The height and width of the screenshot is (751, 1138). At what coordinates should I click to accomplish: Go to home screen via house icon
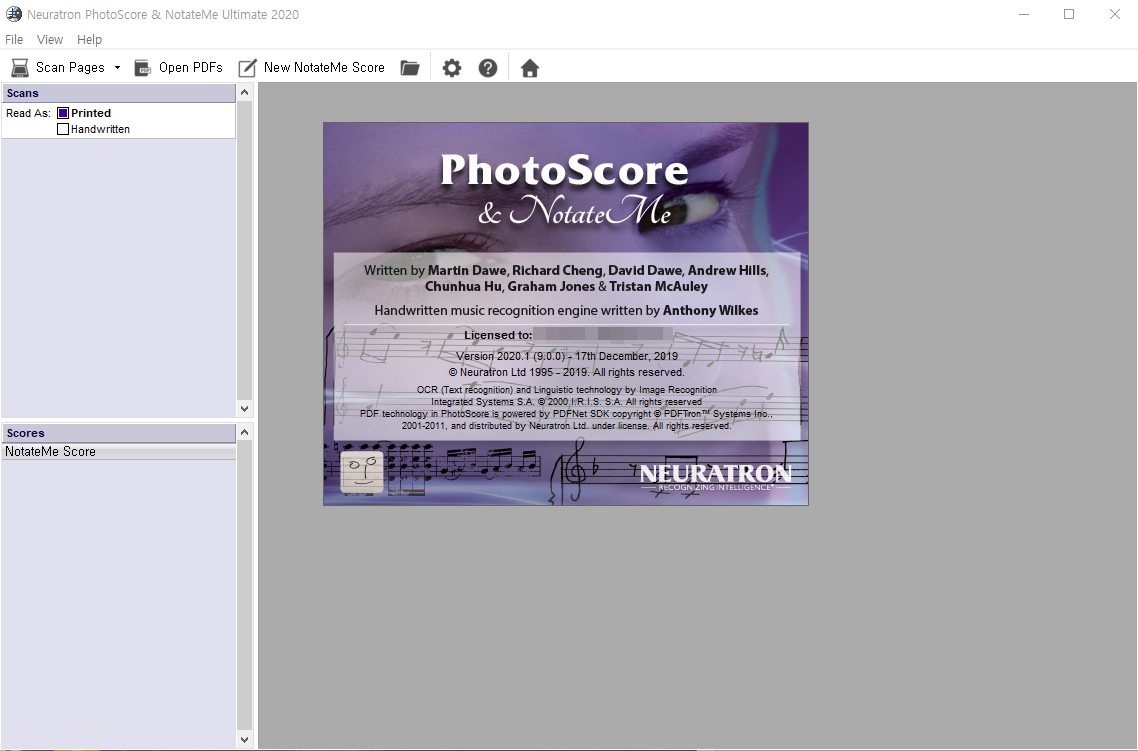(x=530, y=67)
